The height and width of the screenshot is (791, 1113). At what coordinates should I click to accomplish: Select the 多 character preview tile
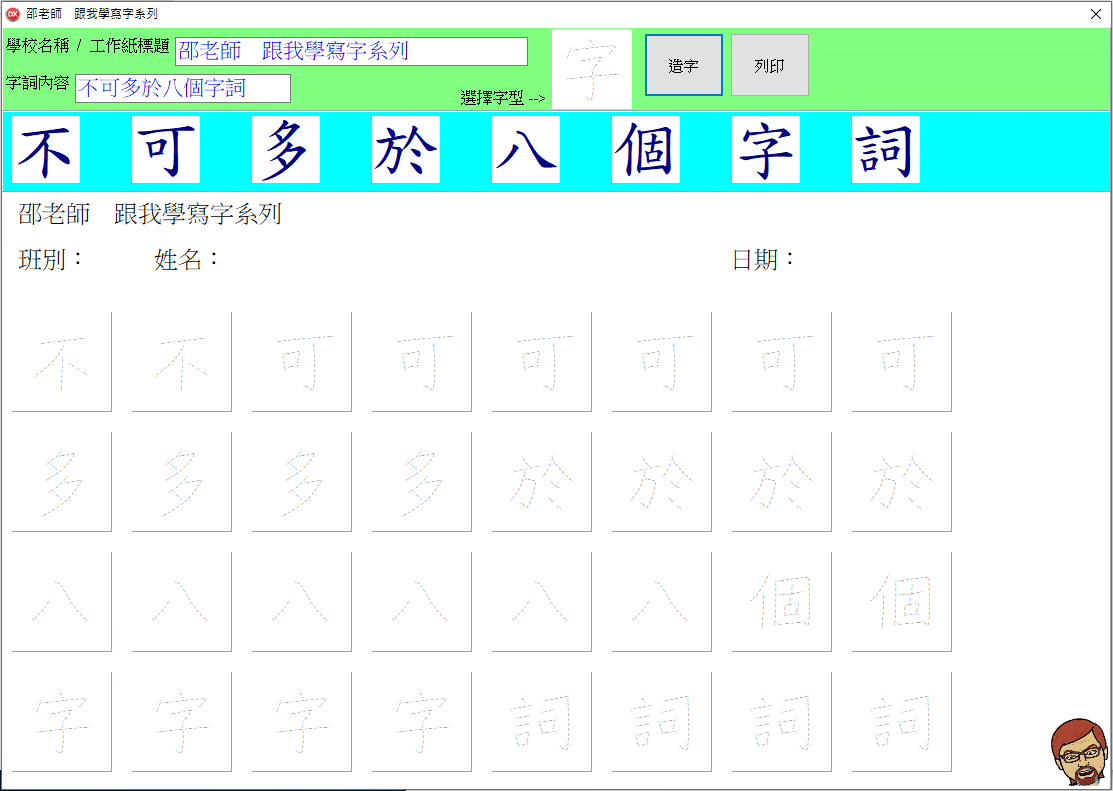285,148
